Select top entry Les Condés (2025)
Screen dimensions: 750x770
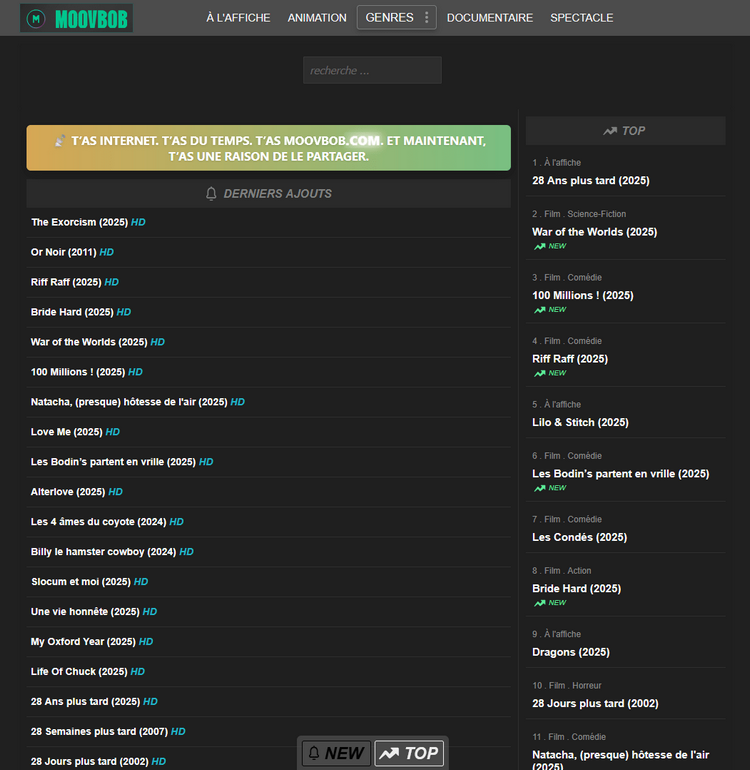pyautogui.click(x=580, y=537)
